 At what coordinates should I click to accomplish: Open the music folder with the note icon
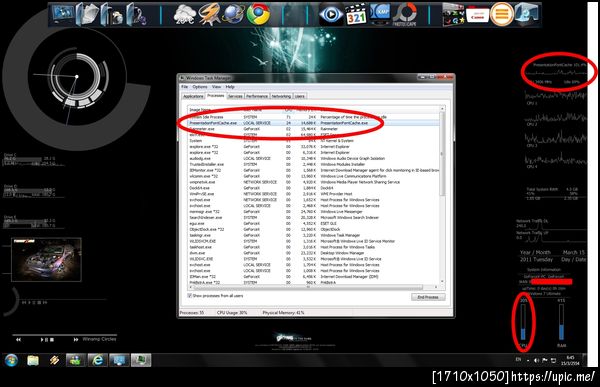pyautogui.click(x=137, y=15)
